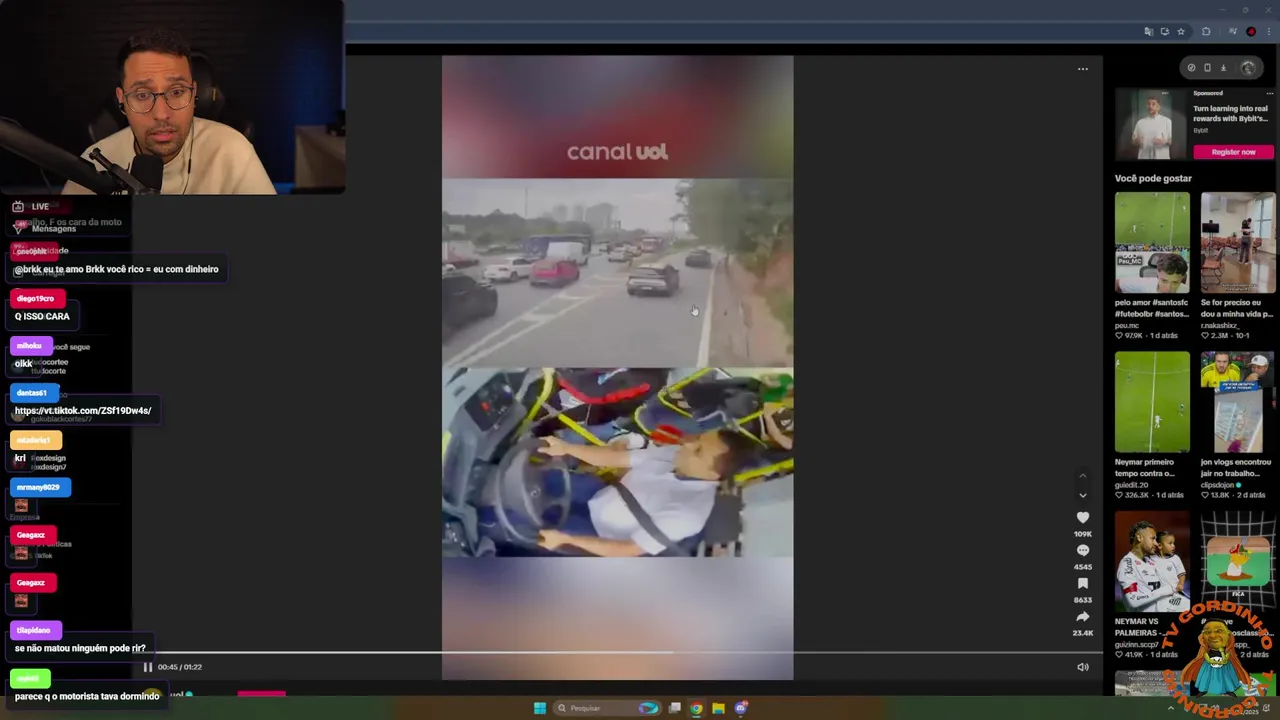Open the guizinn.sccp7 creator link
Image resolution: width=1280 pixels, height=720 pixels.
click(x=1138, y=644)
